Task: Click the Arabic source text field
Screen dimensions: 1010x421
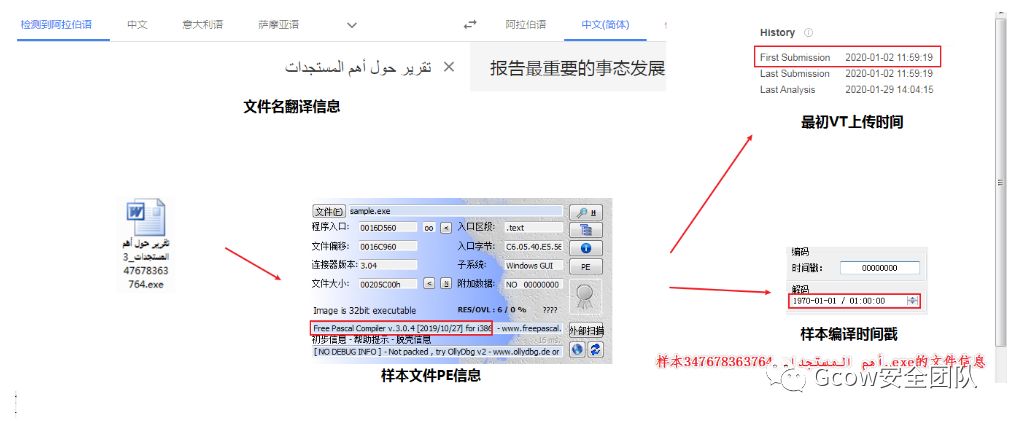Action: click(359, 67)
